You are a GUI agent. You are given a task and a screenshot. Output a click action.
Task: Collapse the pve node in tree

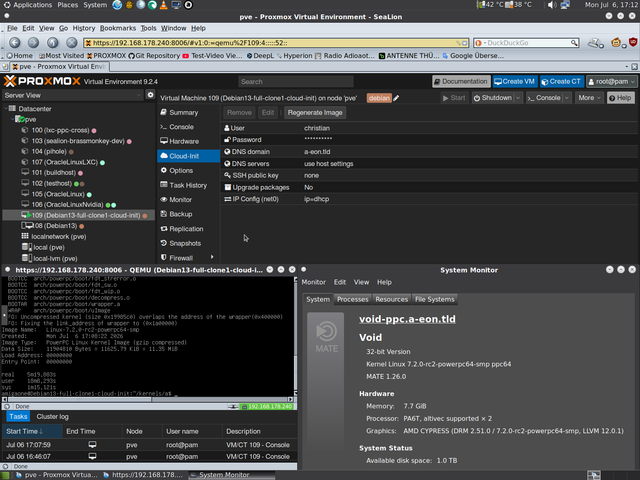click(x=12, y=119)
